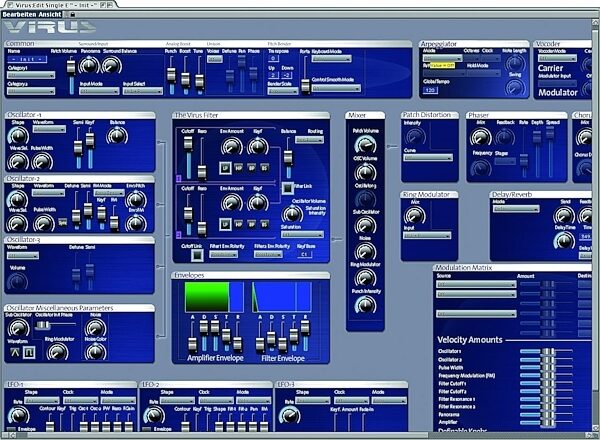The height and width of the screenshot is (440, 600).
Task: Enable Oscillator 2 Sync button
Action: [x=62, y=222]
